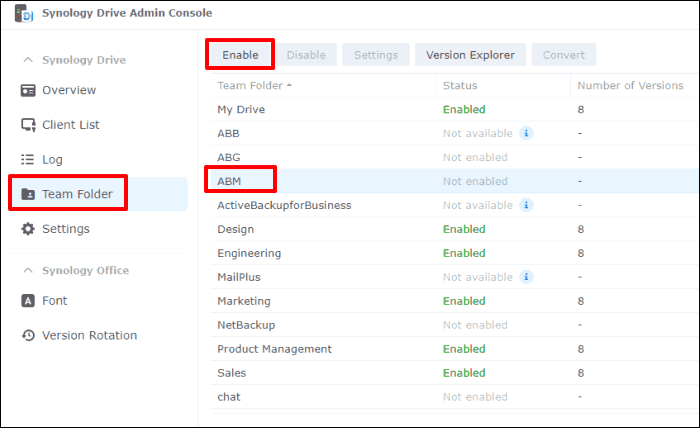Click the info icon beside ABB status

point(526,133)
